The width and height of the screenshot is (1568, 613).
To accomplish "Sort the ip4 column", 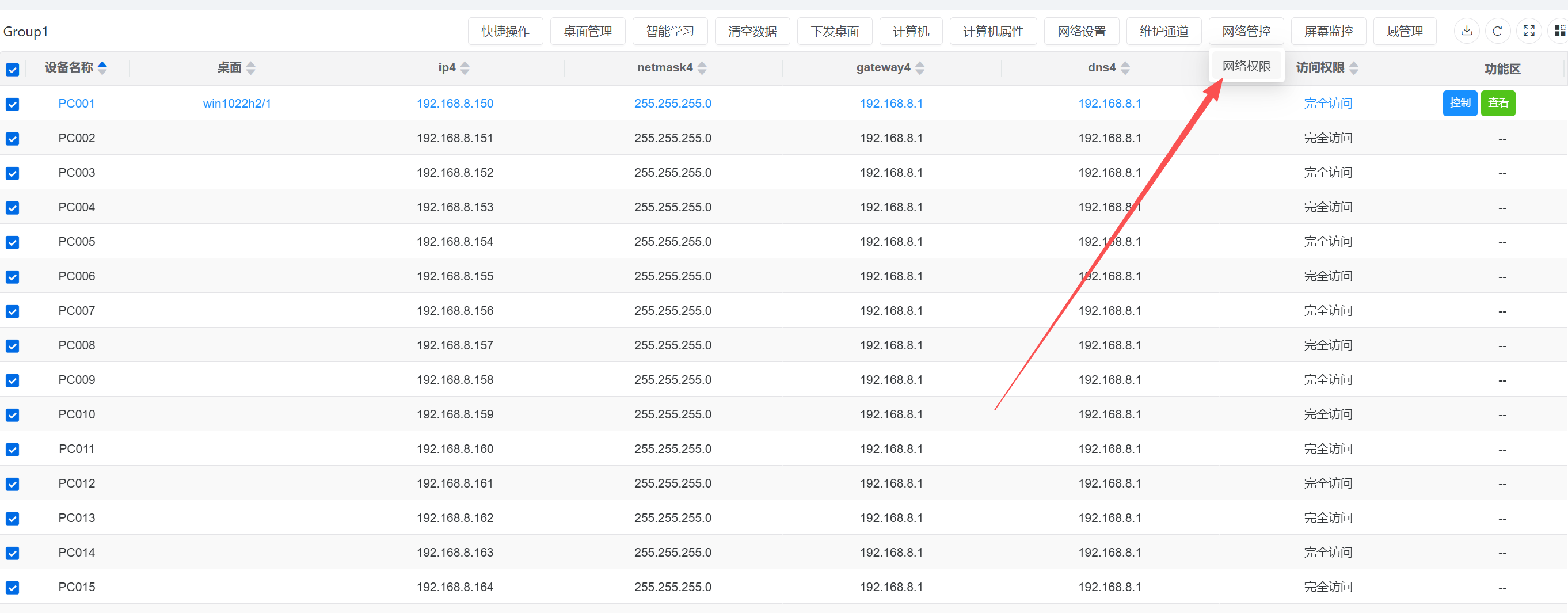I will tap(465, 67).
